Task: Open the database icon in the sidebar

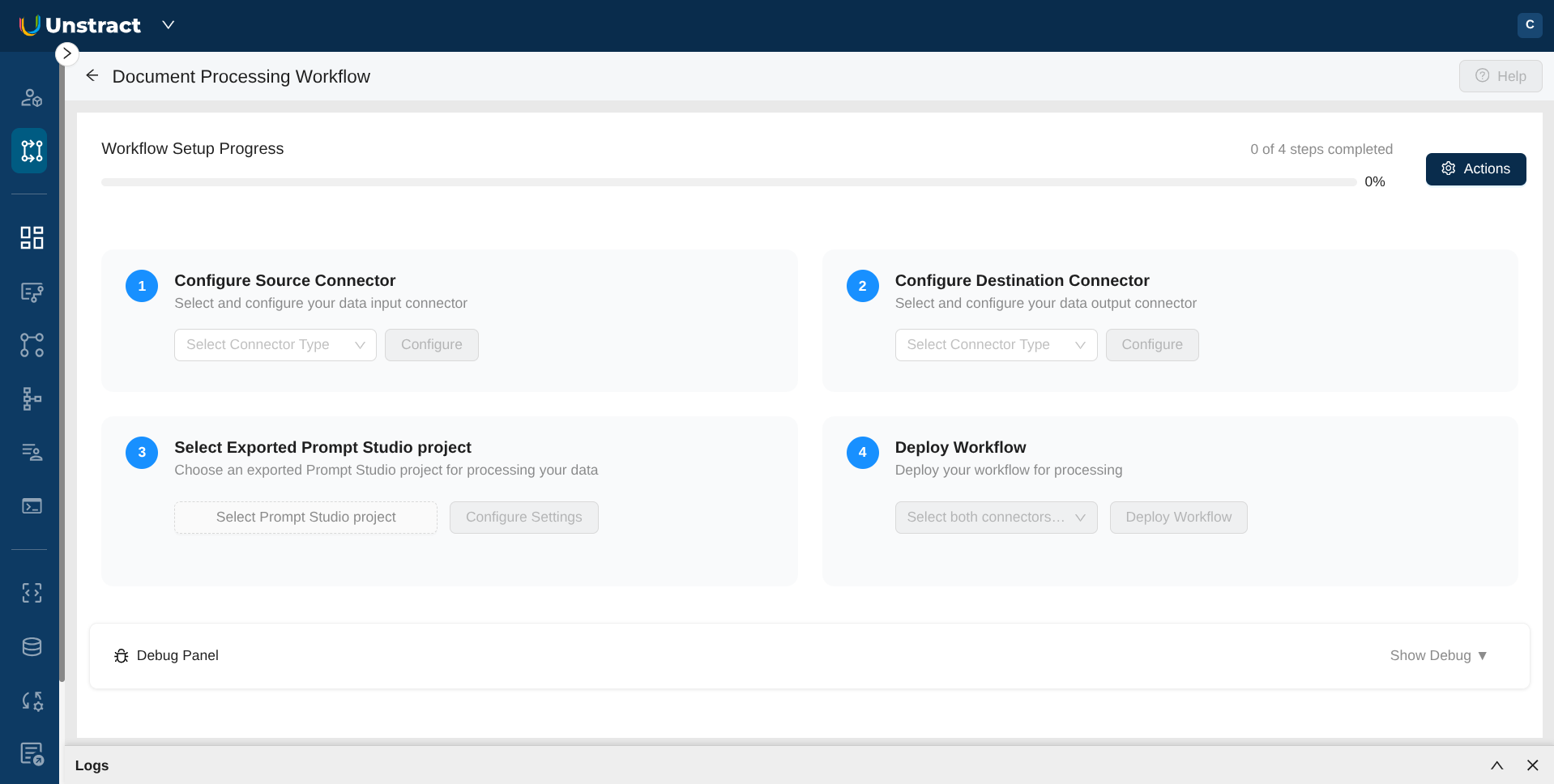Action: (x=32, y=646)
